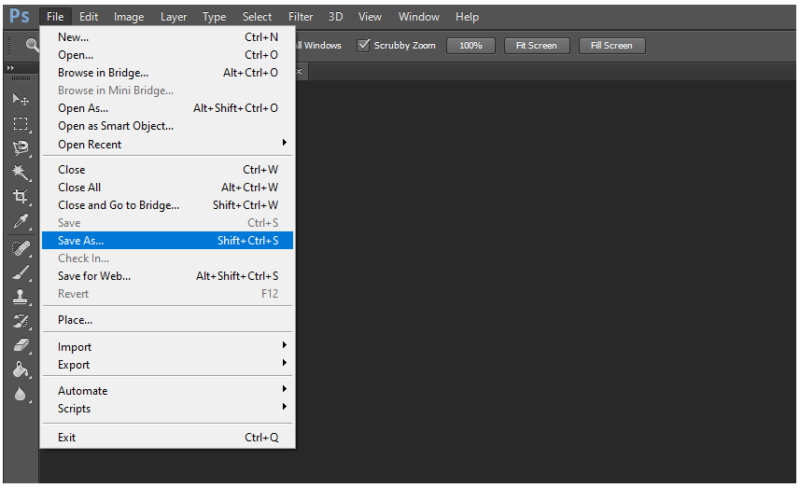This screenshot has height=488, width=800.
Task: Select the Healing Brush tool
Action: [20, 249]
